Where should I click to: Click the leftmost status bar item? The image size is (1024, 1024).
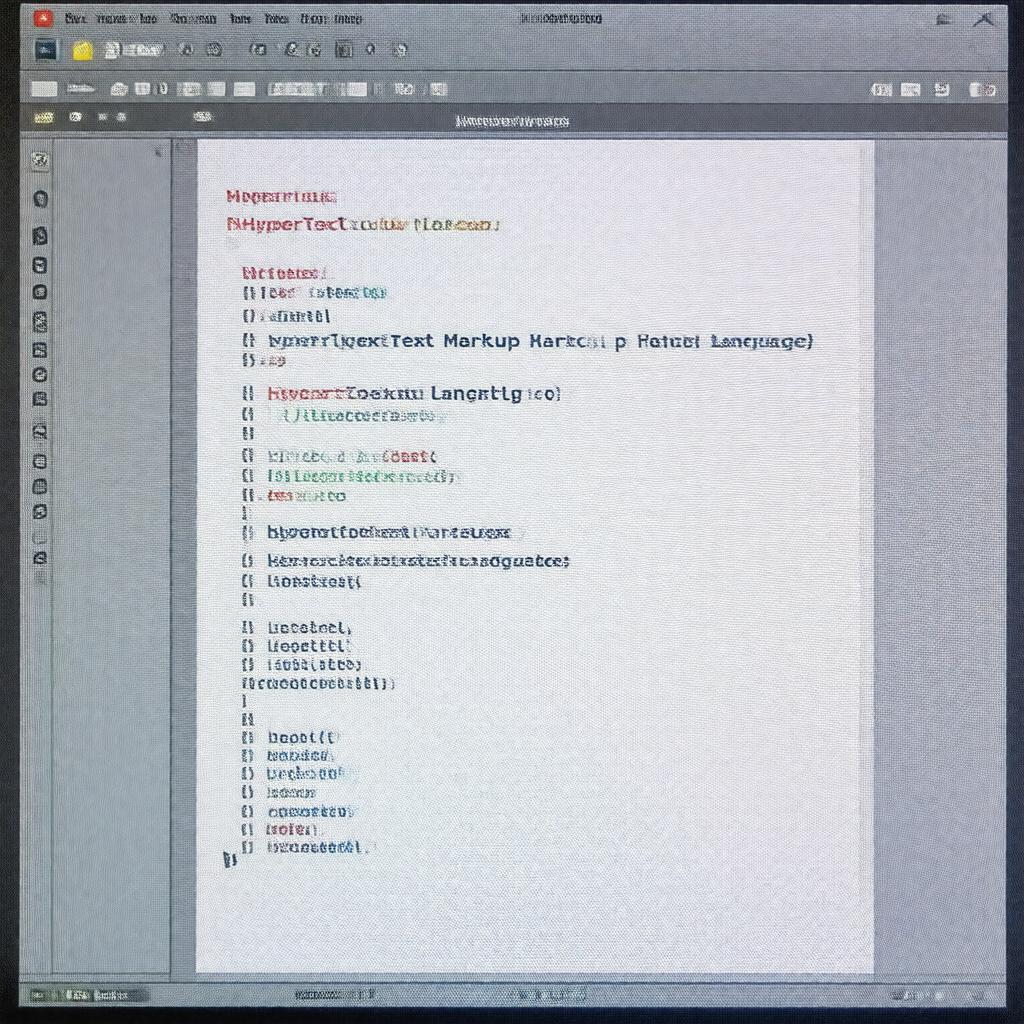pos(42,995)
